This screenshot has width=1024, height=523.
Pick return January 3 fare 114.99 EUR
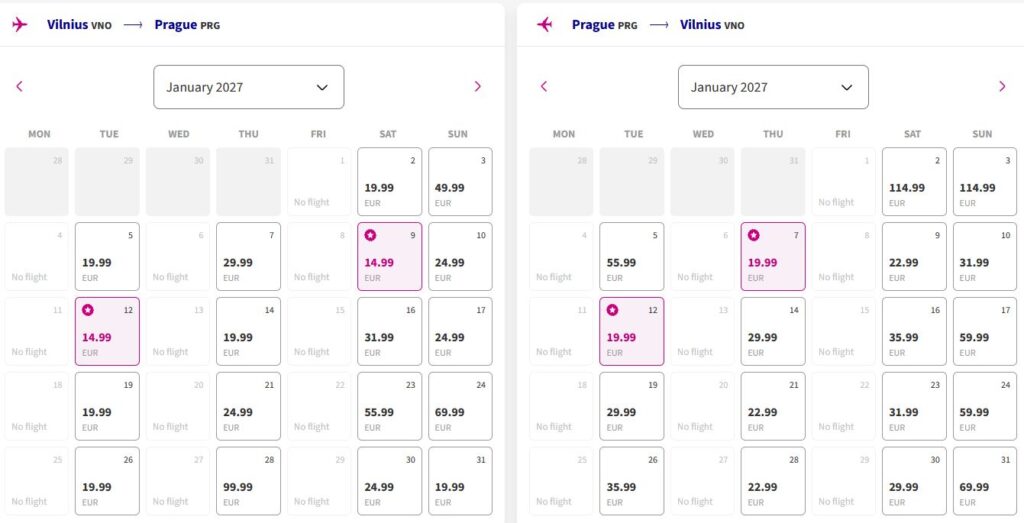(x=984, y=182)
